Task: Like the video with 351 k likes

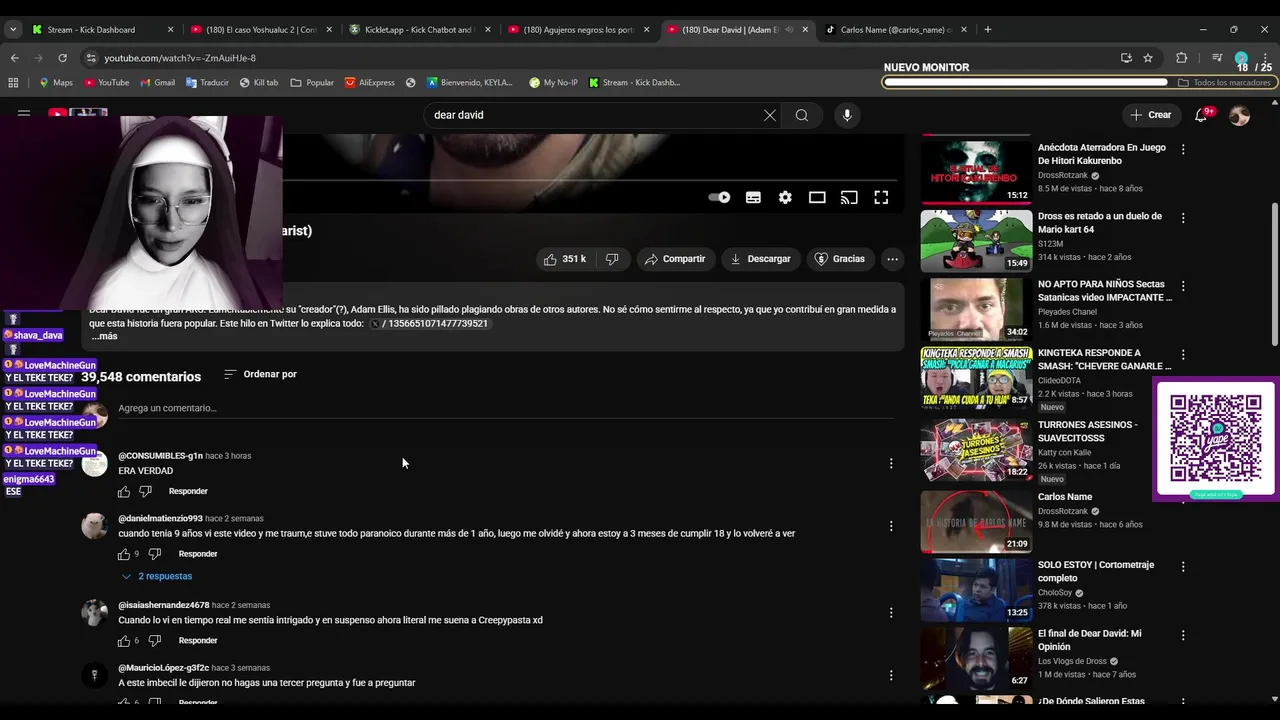Action: [565, 259]
